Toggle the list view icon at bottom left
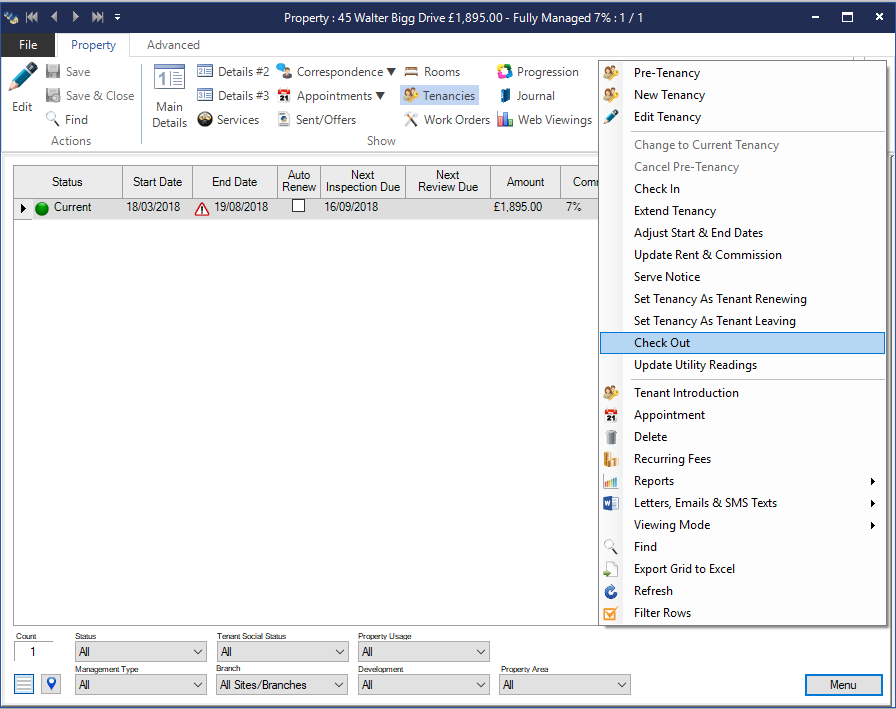Screen dimensions: 896x709 point(24,684)
